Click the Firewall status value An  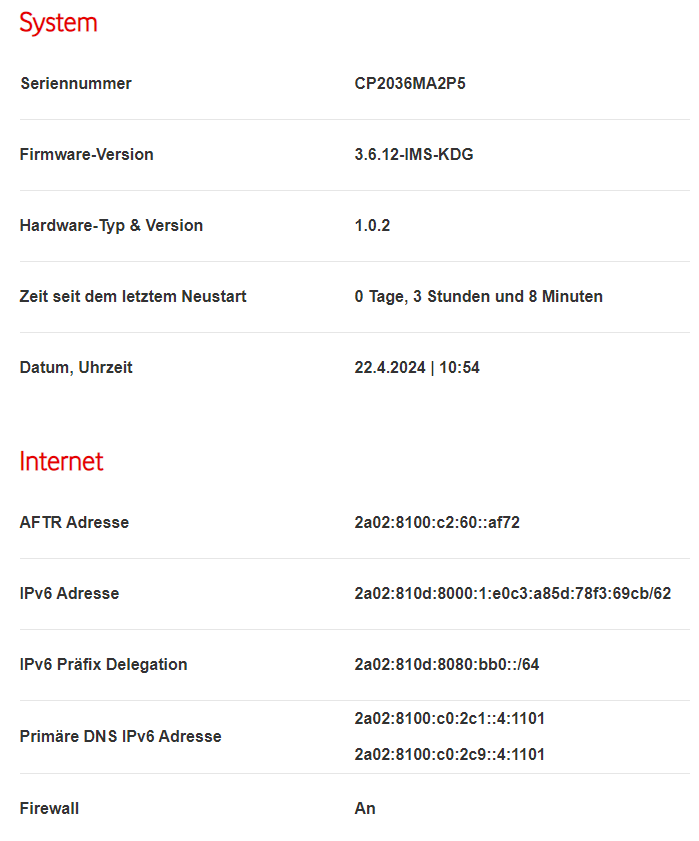[365, 808]
